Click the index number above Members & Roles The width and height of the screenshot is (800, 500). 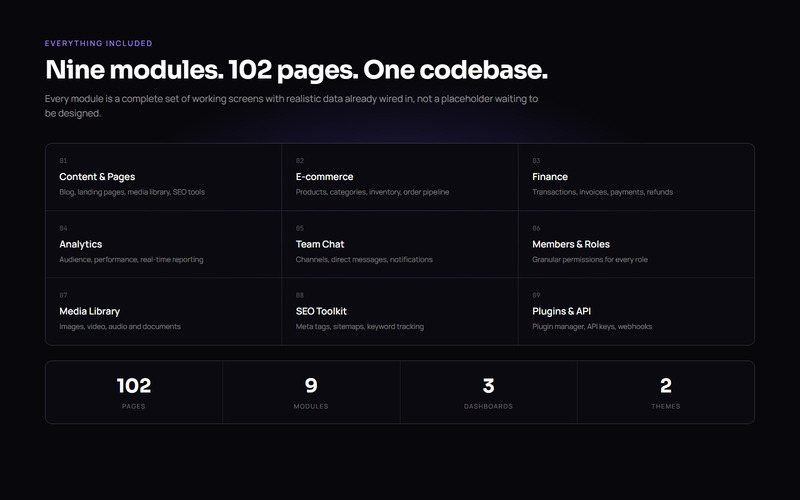[x=536, y=228]
